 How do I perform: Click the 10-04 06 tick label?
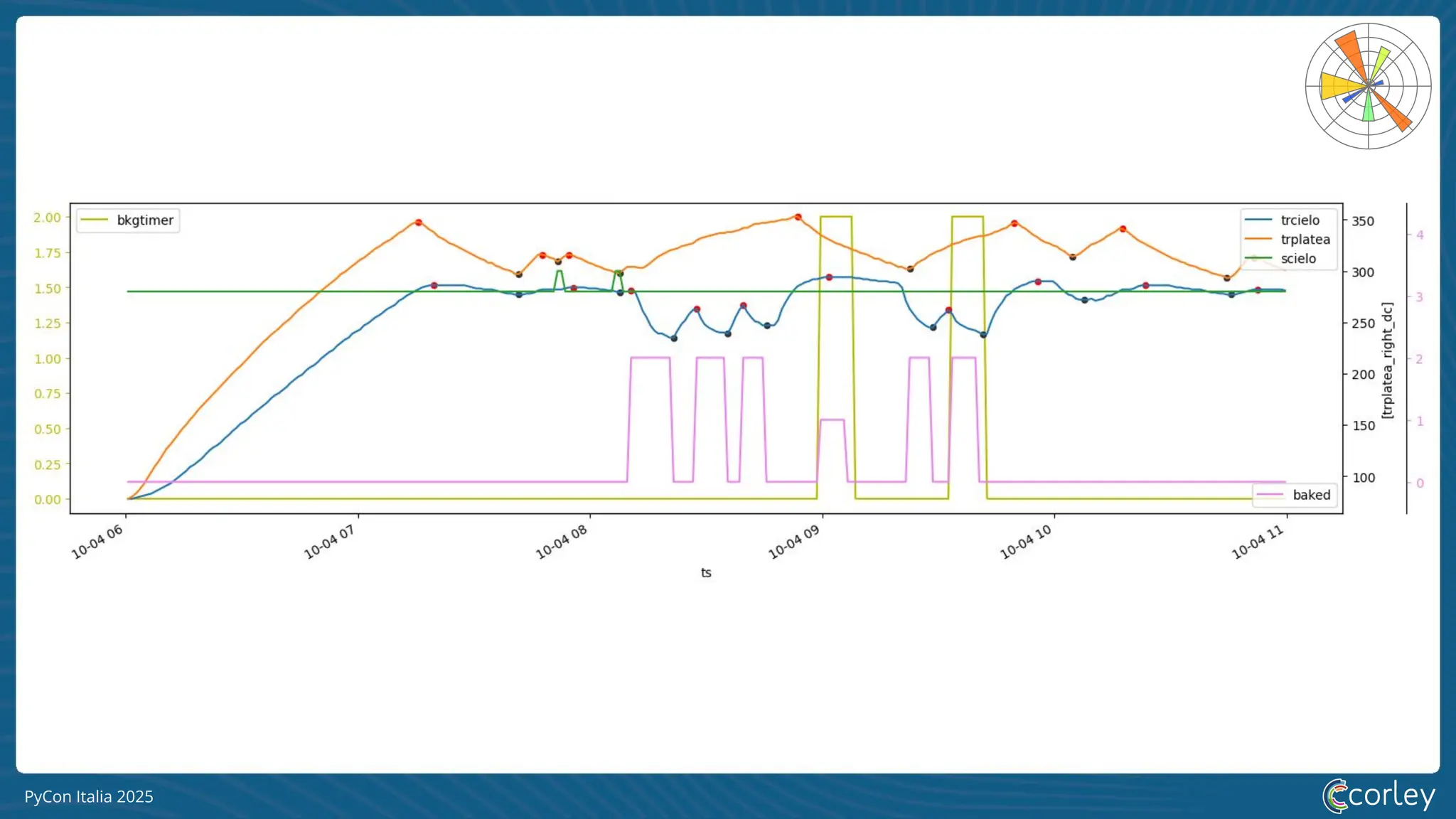pyautogui.click(x=98, y=543)
